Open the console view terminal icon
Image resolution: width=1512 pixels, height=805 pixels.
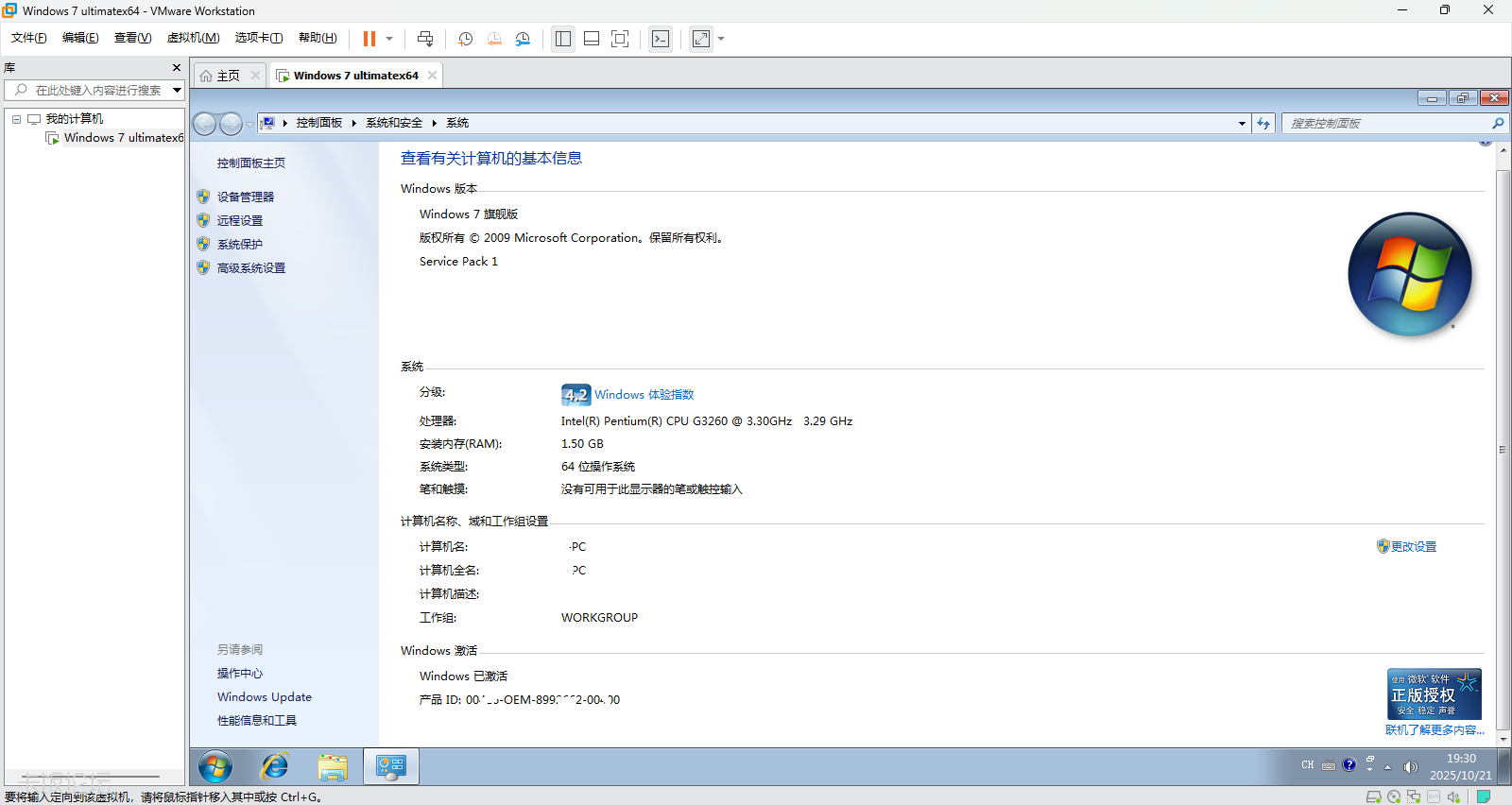(x=661, y=39)
